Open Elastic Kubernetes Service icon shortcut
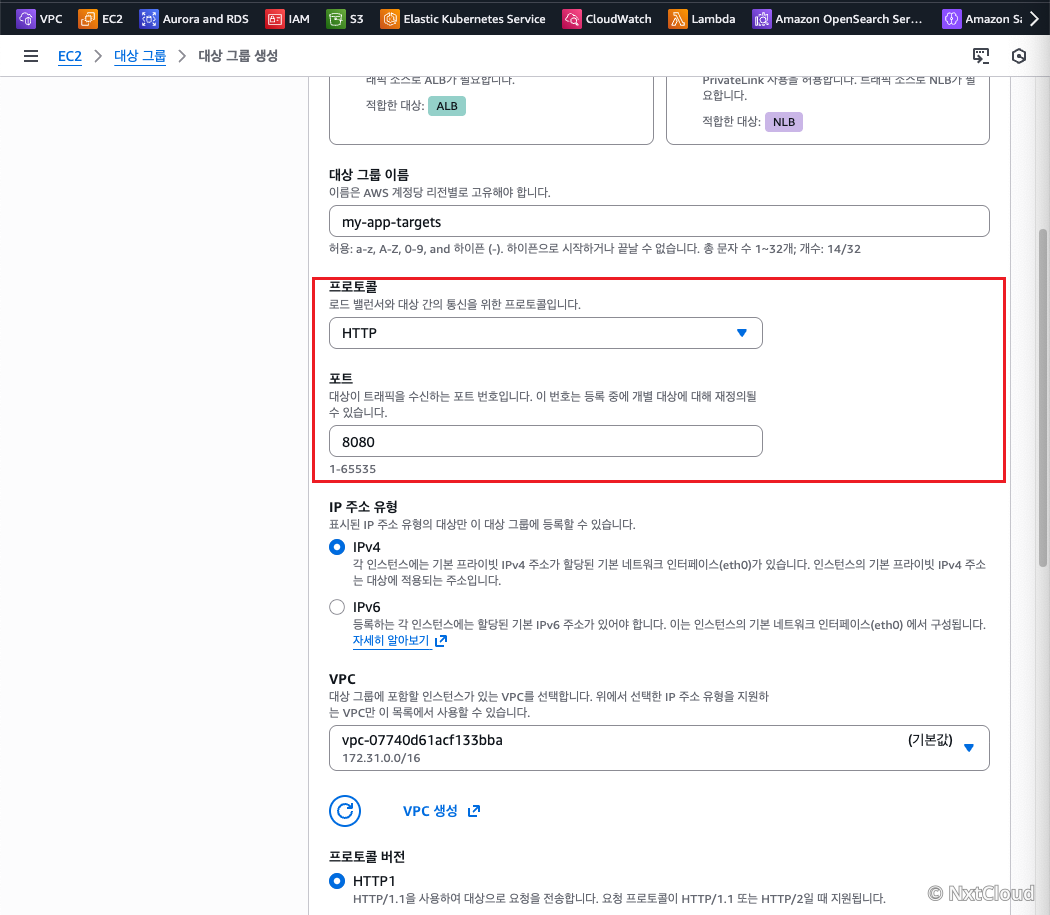1050x915 pixels. coord(389,19)
